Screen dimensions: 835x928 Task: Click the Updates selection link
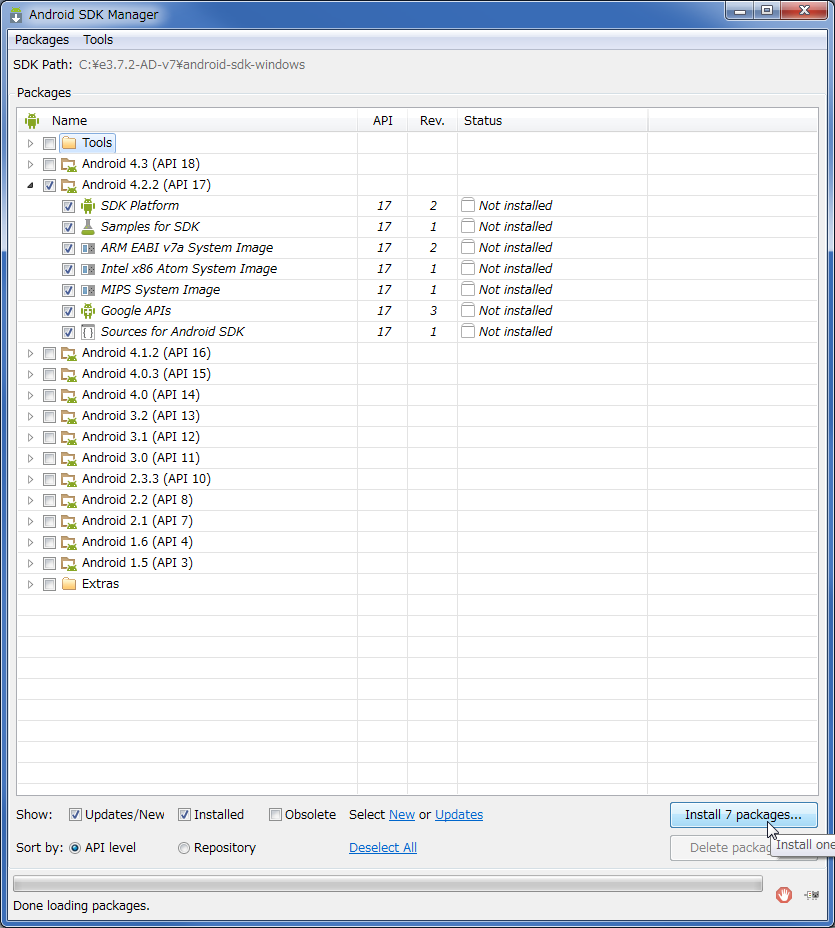(459, 815)
